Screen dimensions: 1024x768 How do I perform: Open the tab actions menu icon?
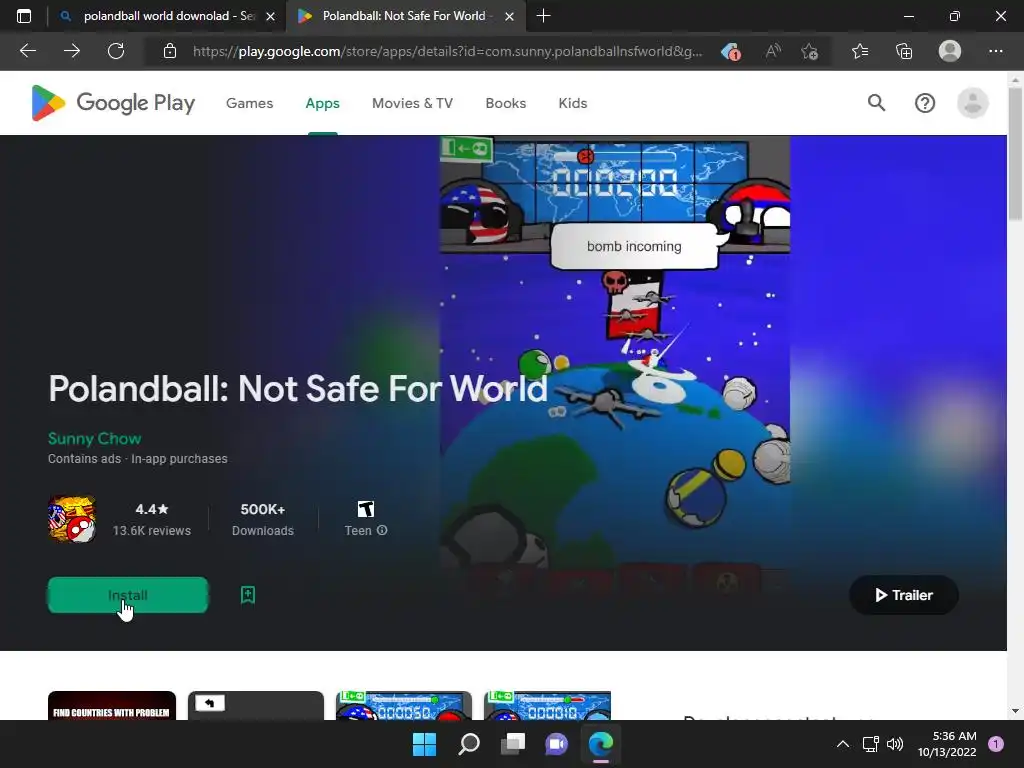(24, 16)
